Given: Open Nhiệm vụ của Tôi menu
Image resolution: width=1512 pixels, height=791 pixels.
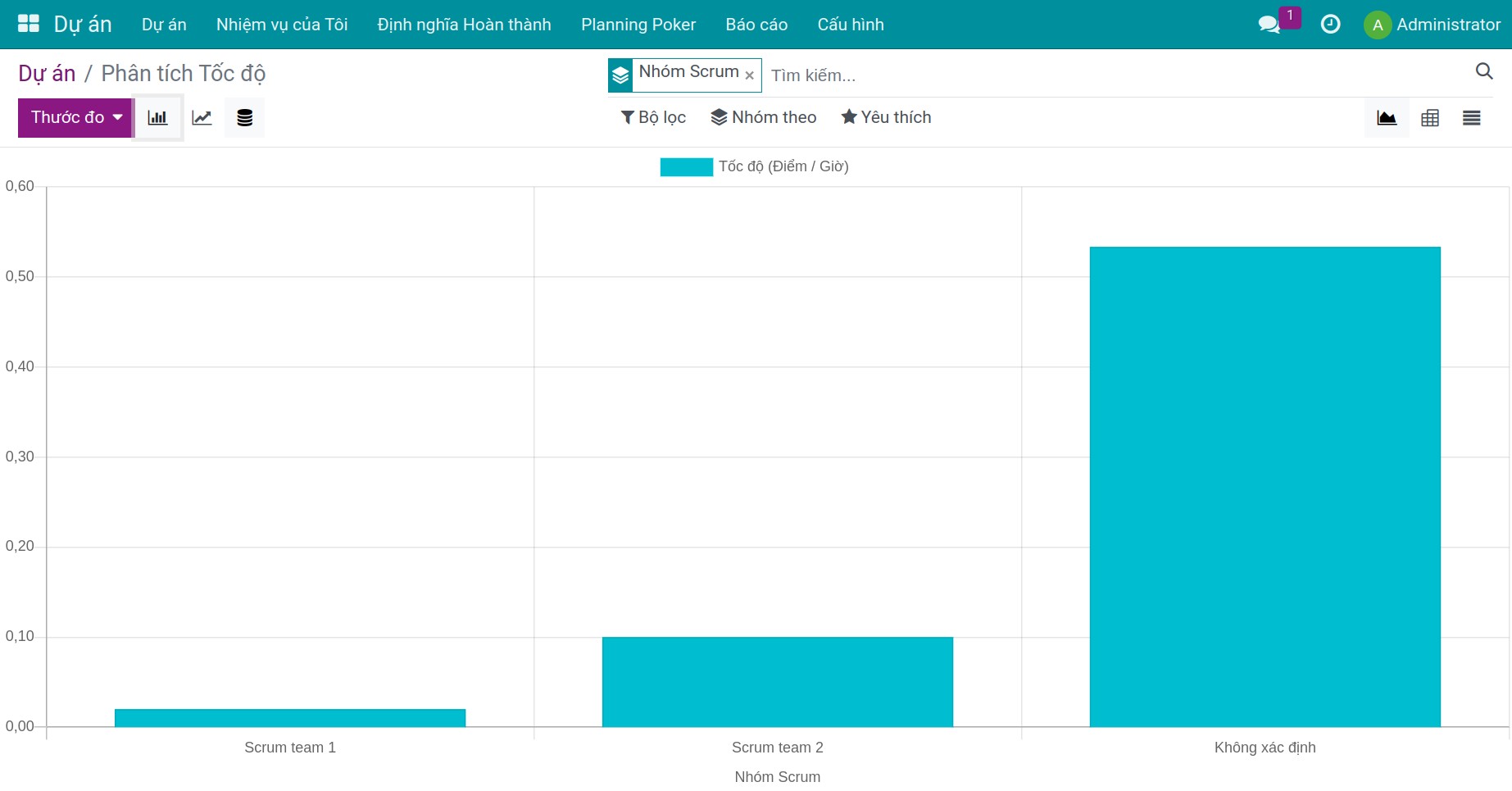Looking at the screenshot, I should tap(282, 25).
